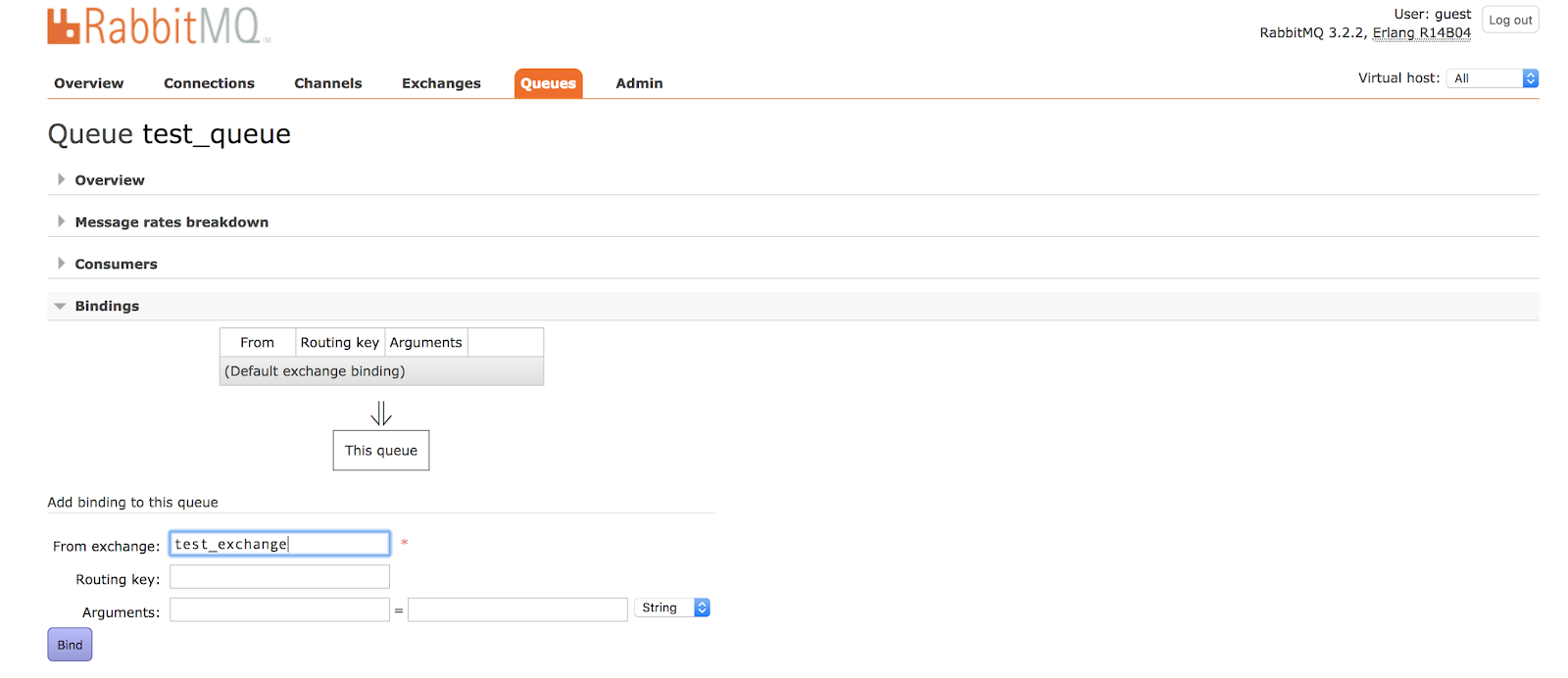Image resolution: width=1568 pixels, height=678 pixels.
Task: Click the Arguments column header
Action: point(426,342)
